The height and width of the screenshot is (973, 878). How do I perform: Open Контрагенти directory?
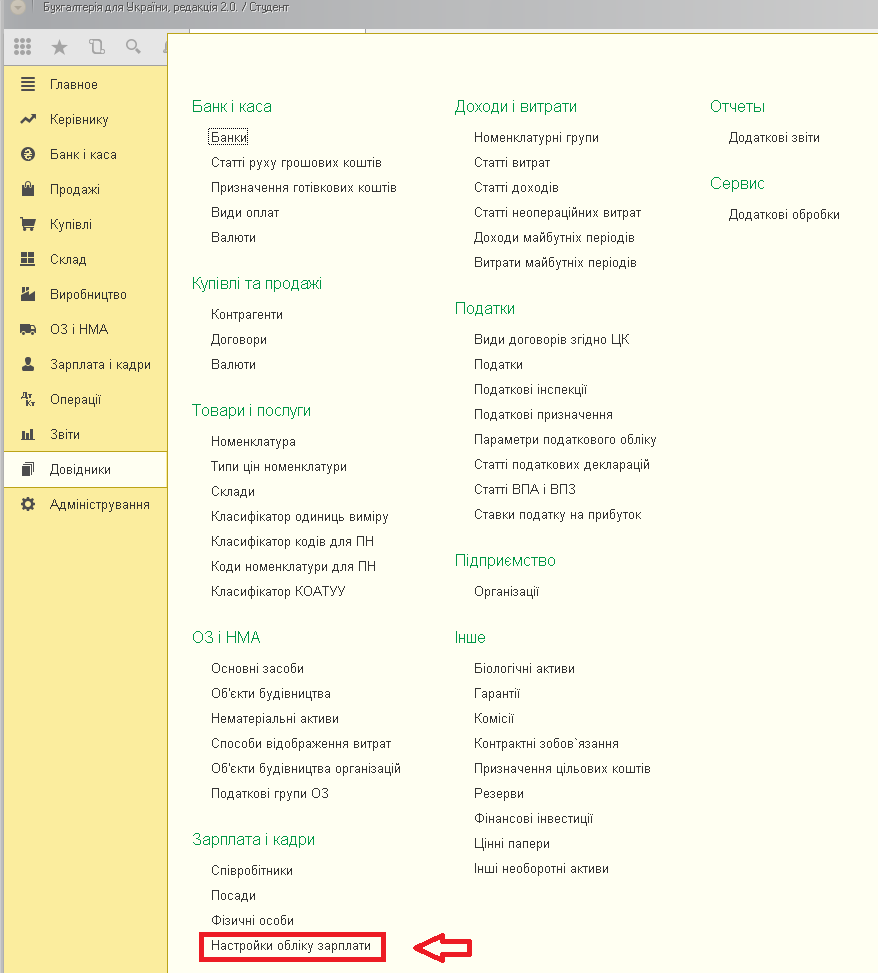(x=247, y=315)
